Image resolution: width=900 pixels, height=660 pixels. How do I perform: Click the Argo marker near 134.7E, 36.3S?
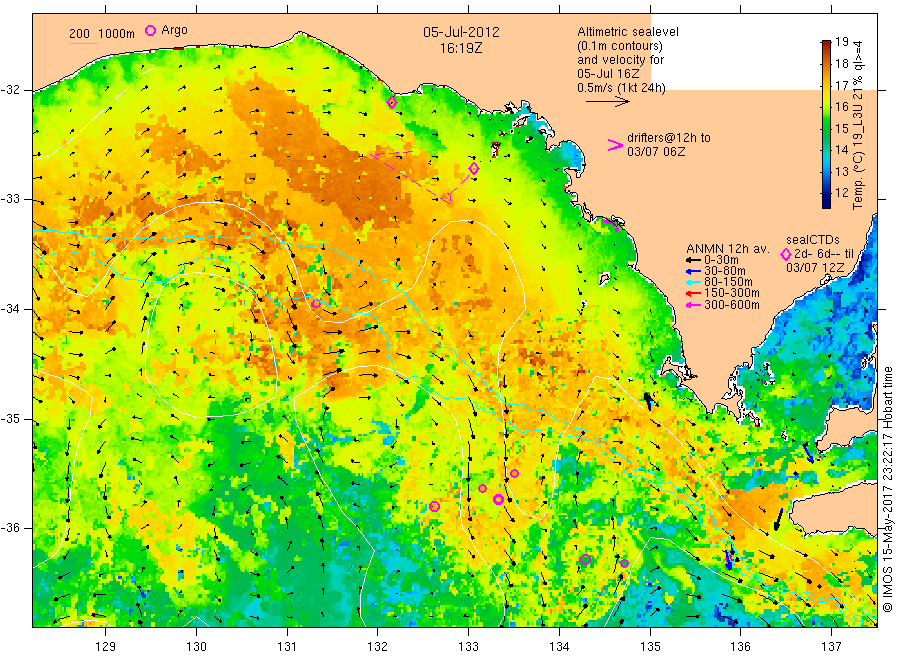[624, 563]
